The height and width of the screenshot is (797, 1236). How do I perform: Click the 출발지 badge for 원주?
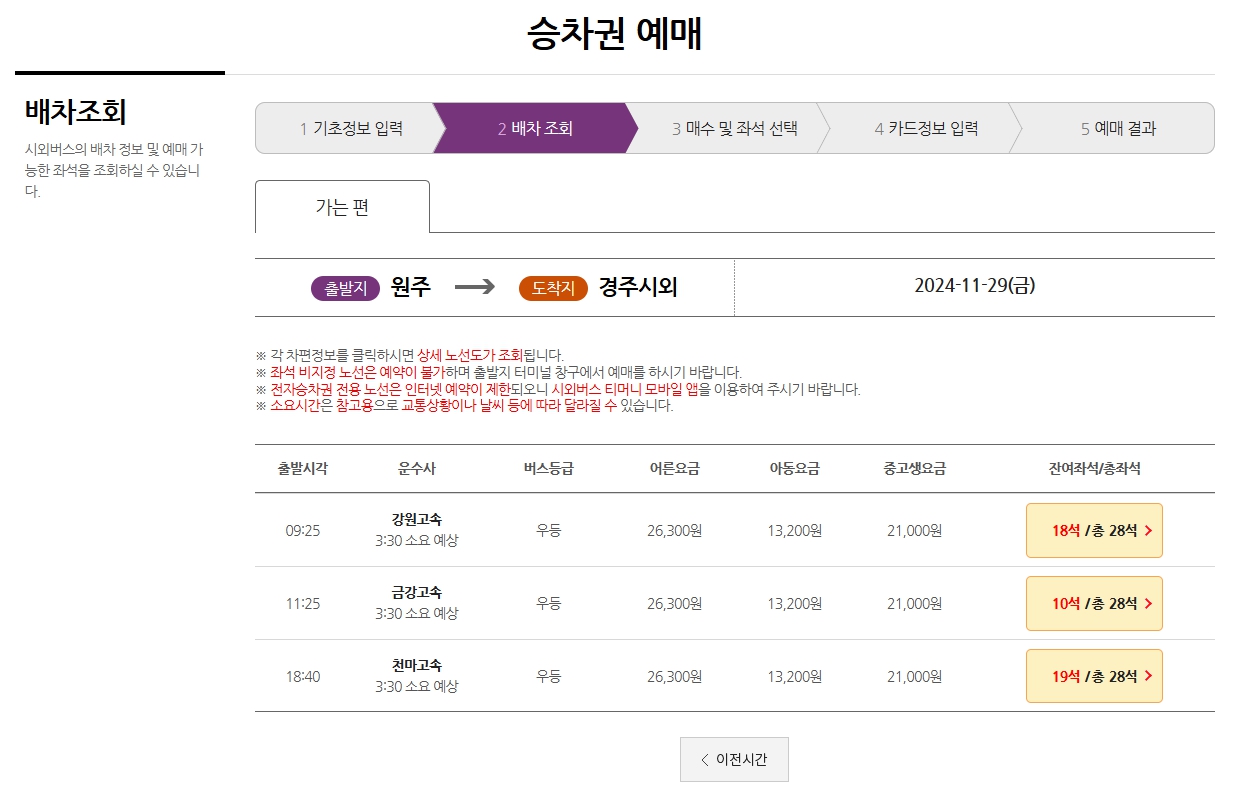344,286
